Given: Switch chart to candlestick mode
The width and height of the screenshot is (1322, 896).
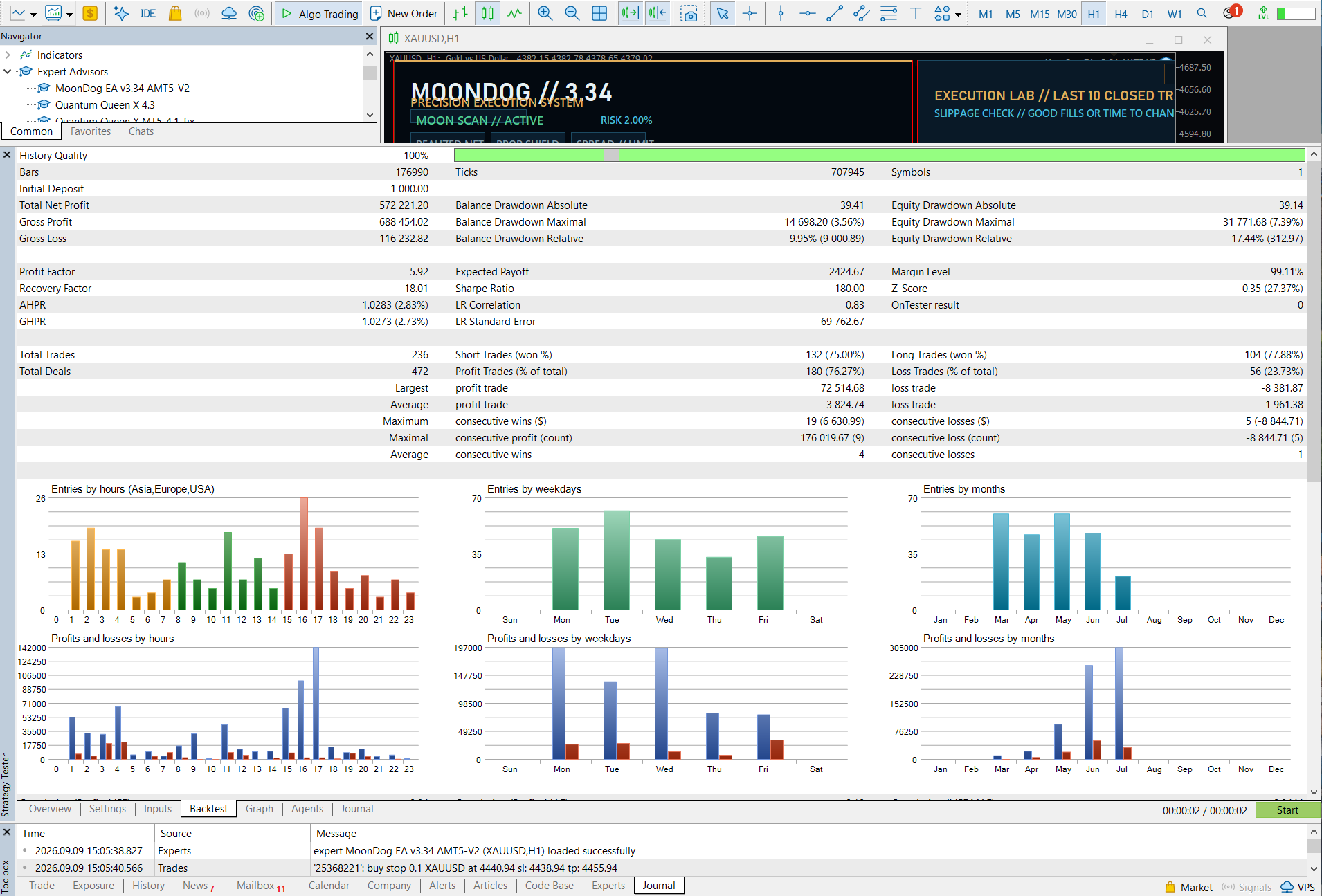Looking at the screenshot, I should pos(488,13).
